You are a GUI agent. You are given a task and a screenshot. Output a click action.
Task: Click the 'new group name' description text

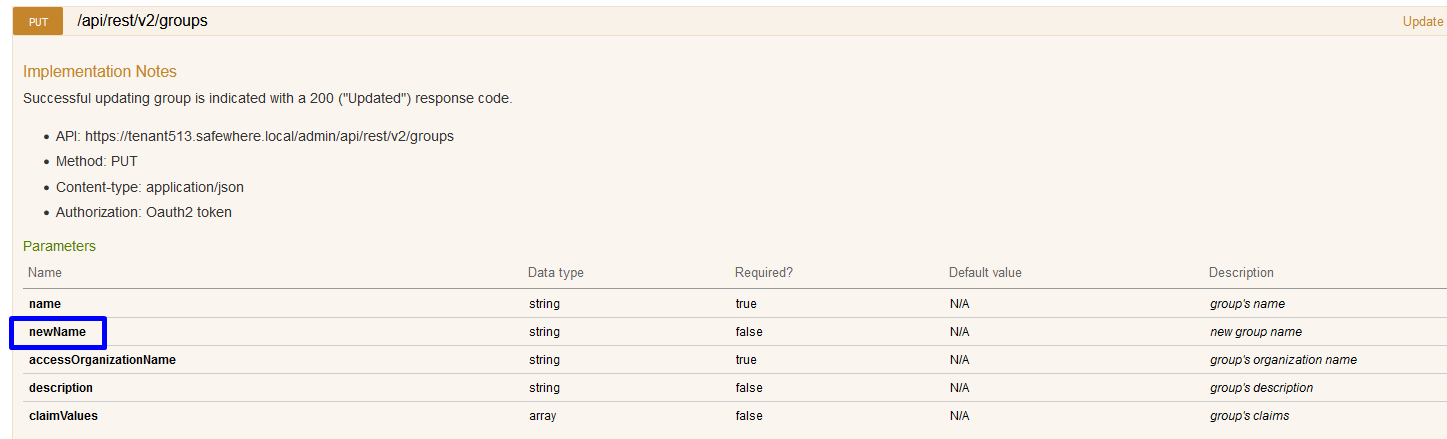click(1255, 332)
